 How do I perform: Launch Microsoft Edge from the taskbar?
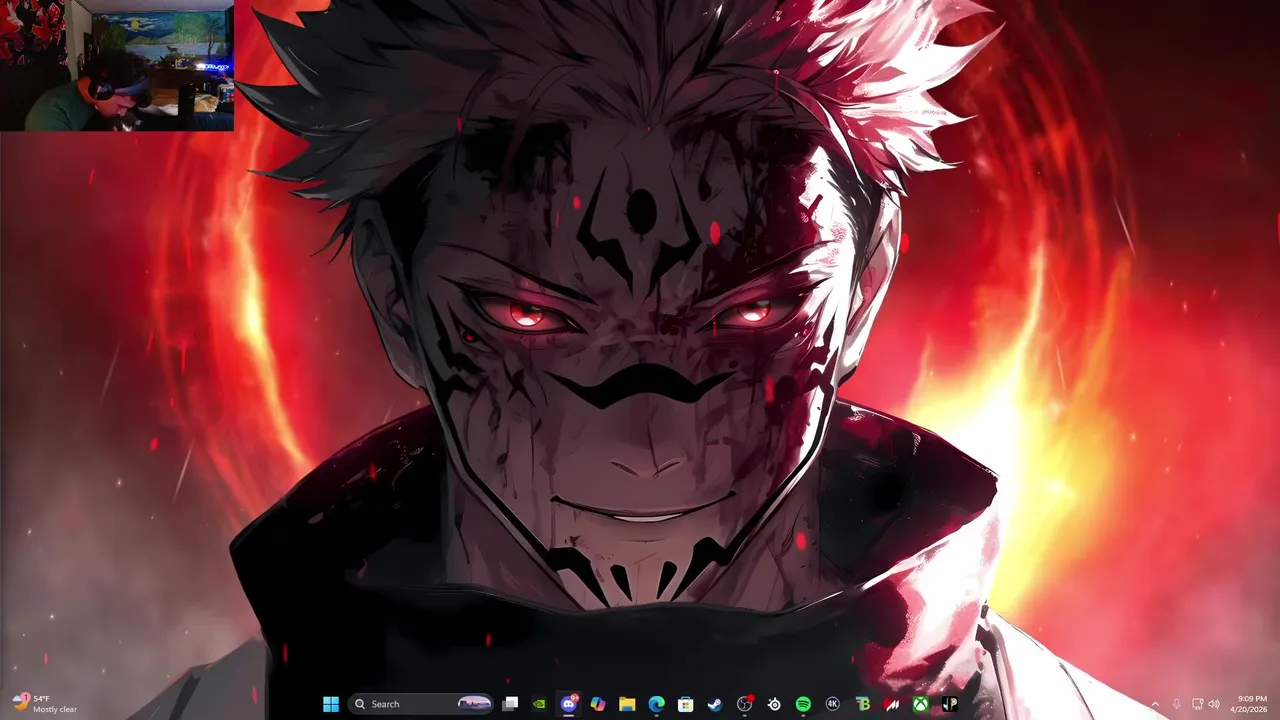(656, 704)
